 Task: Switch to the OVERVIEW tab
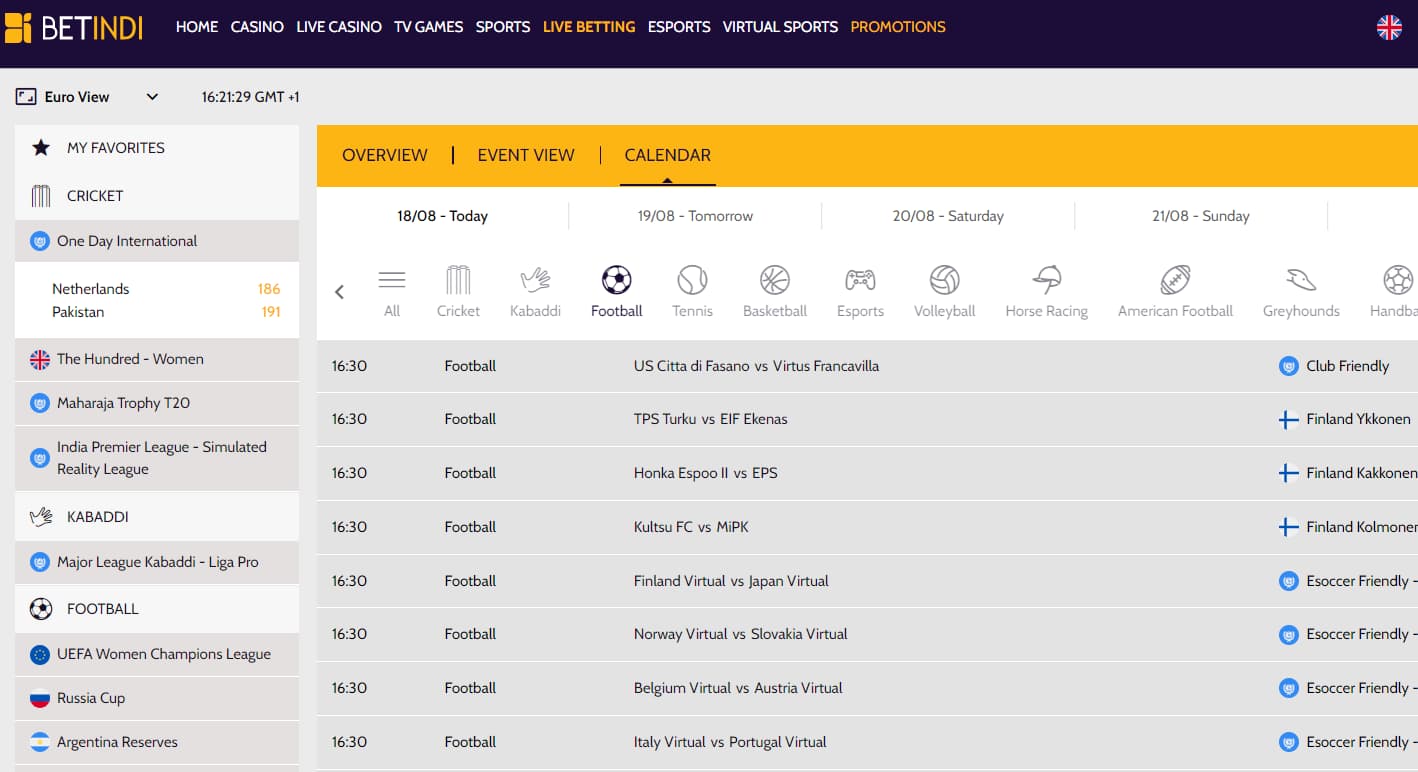(x=385, y=155)
